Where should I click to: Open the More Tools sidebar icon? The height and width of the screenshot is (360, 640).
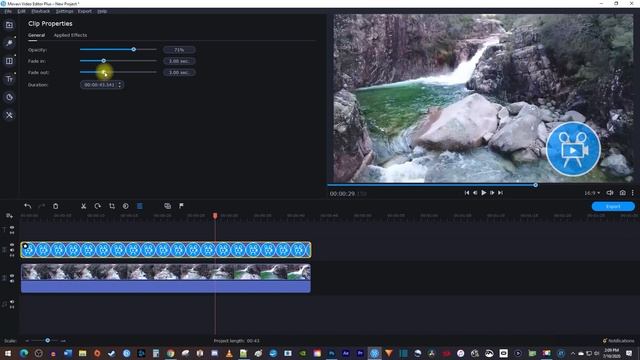coord(9,116)
